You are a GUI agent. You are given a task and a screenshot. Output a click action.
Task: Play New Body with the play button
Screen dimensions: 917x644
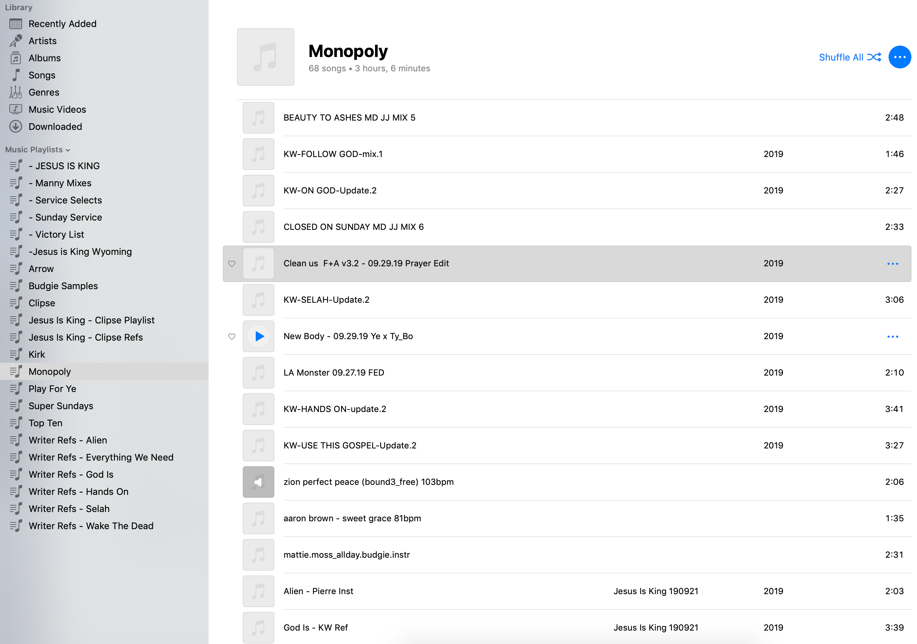click(x=259, y=337)
